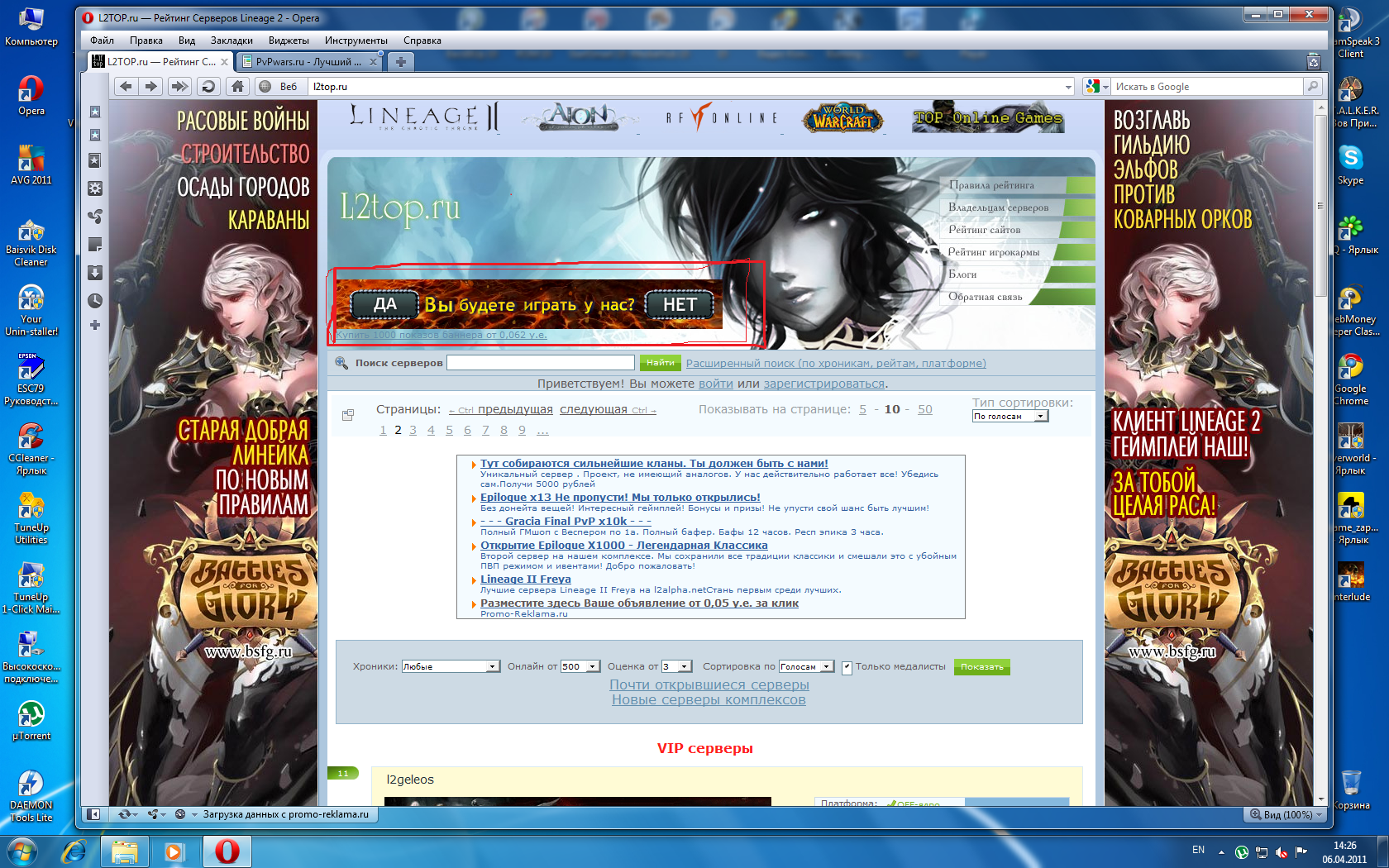
Task: Open the Notes panel in sidebar
Action: (95, 245)
